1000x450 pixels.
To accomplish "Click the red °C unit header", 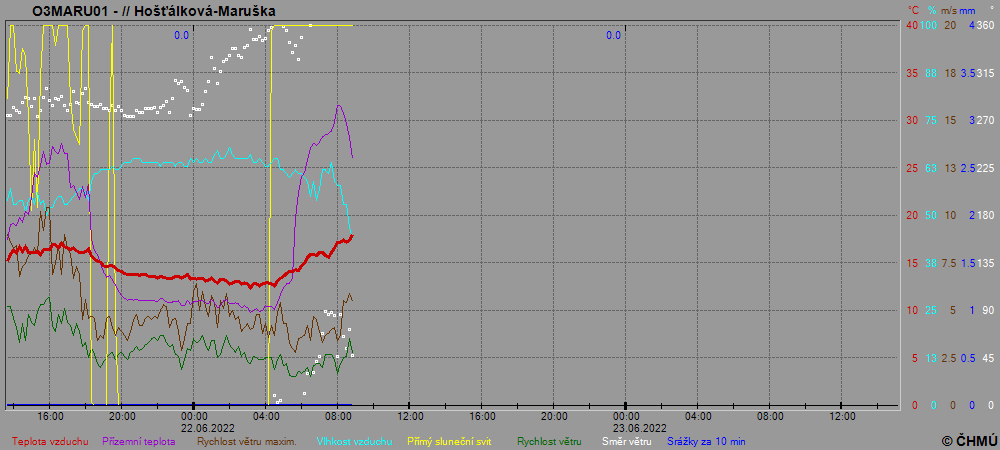I will (912, 9).
